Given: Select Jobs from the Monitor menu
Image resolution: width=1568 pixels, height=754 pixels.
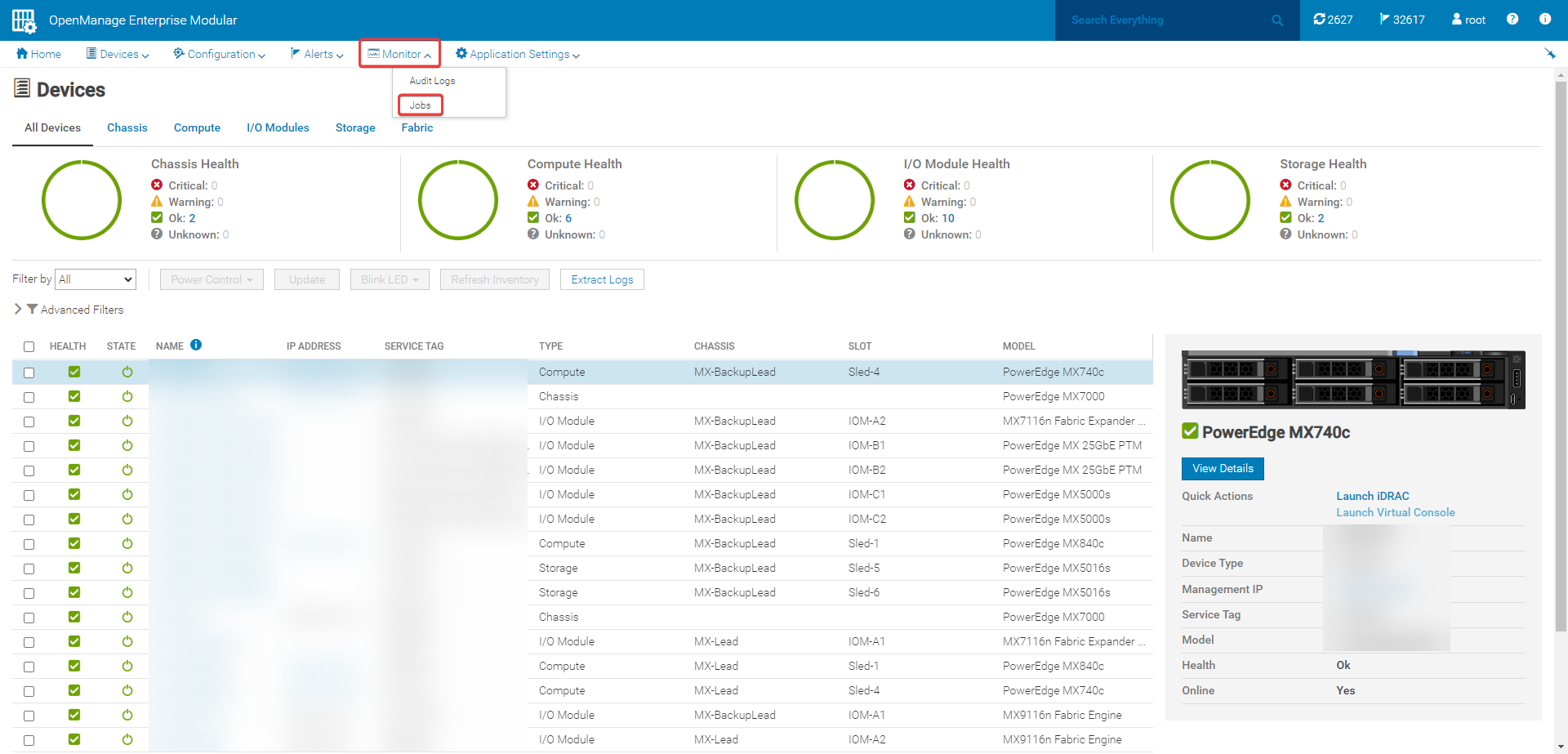Looking at the screenshot, I should tap(420, 105).
